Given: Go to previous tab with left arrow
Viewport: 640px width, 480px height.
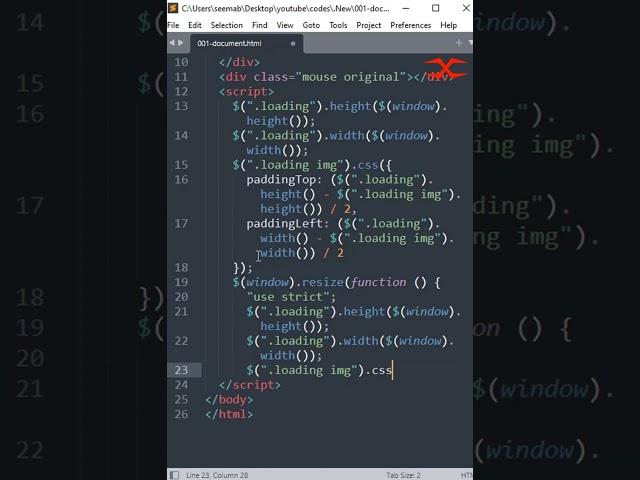Looking at the screenshot, I should (172, 43).
